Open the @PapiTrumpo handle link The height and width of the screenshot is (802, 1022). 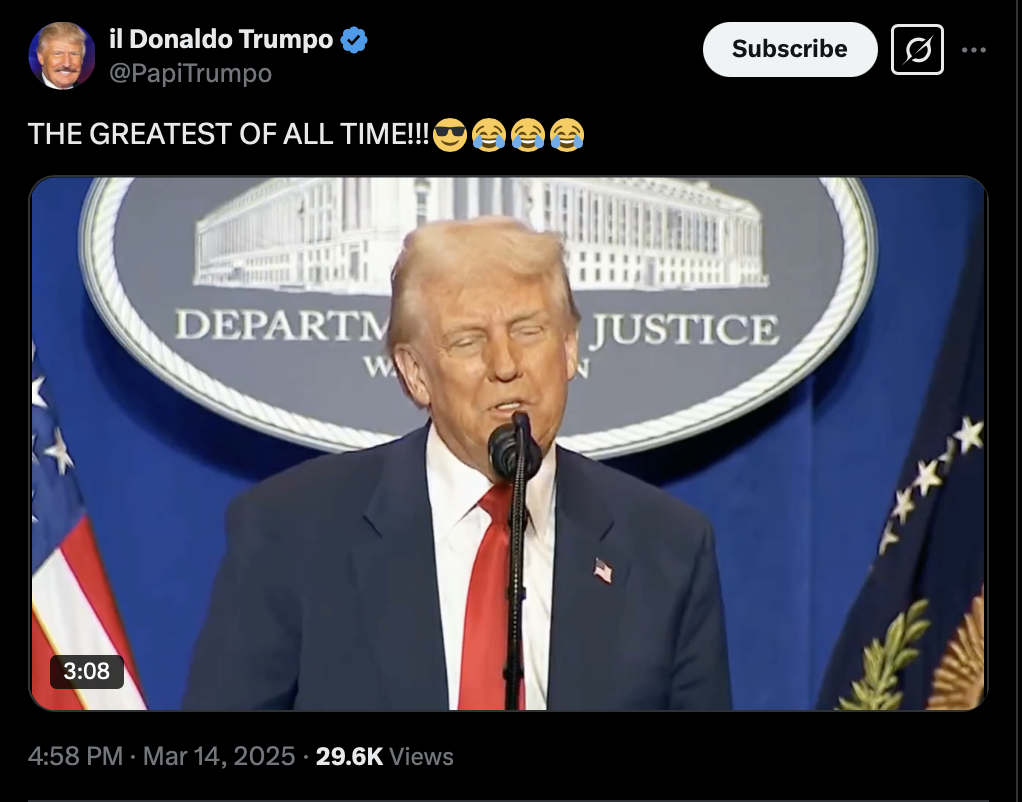pyautogui.click(x=190, y=73)
